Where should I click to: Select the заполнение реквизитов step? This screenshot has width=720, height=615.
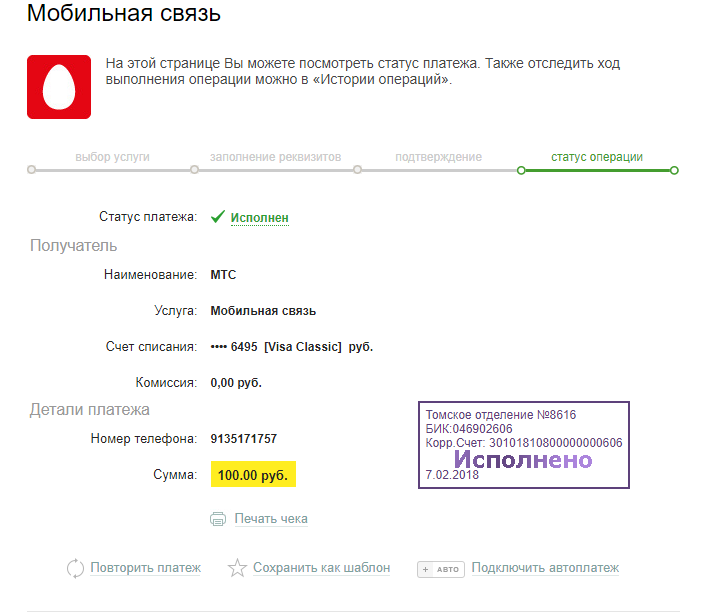click(x=276, y=157)
